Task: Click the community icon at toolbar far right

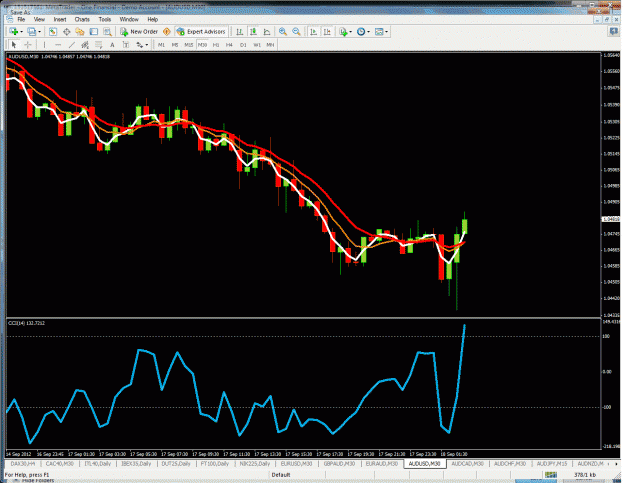Action: point(614,31)
